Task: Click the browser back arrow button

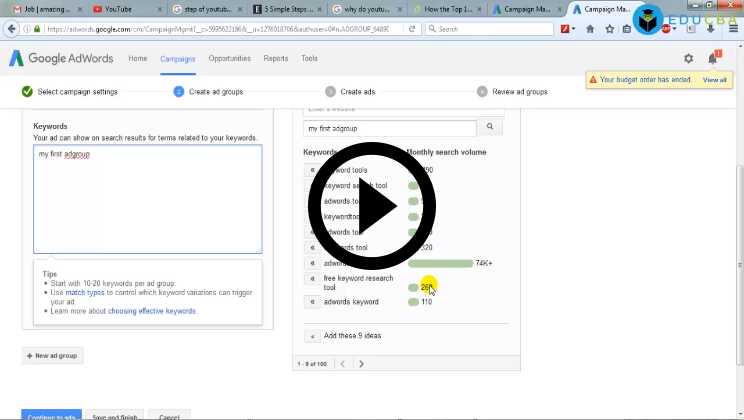Action: point(12,29)
